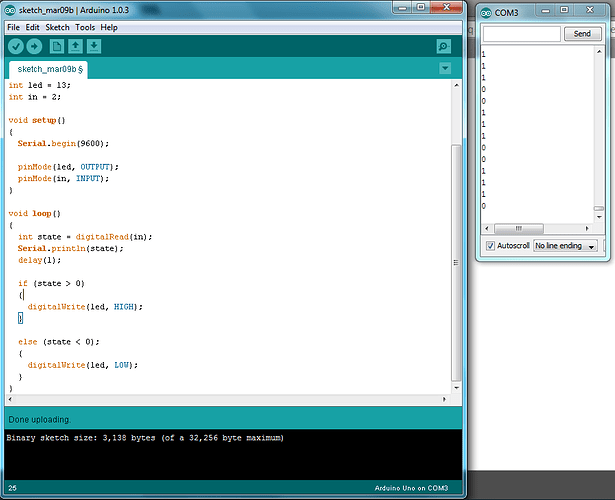Image resolution: width=615 pixels, height=500 pixels.
Task: Click the 'delay(1);' line
Action: [x=39, y=260]
